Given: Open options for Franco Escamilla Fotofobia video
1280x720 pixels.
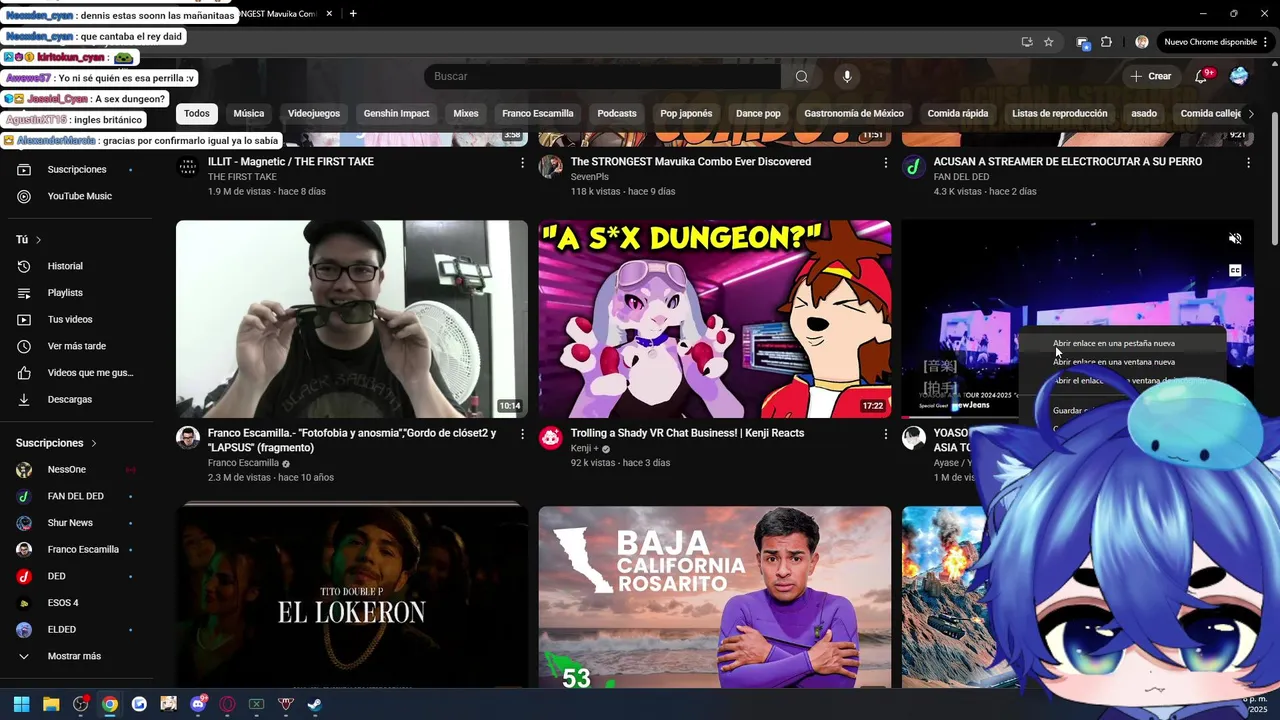Looking at the screenshot, I should [522, 434].
